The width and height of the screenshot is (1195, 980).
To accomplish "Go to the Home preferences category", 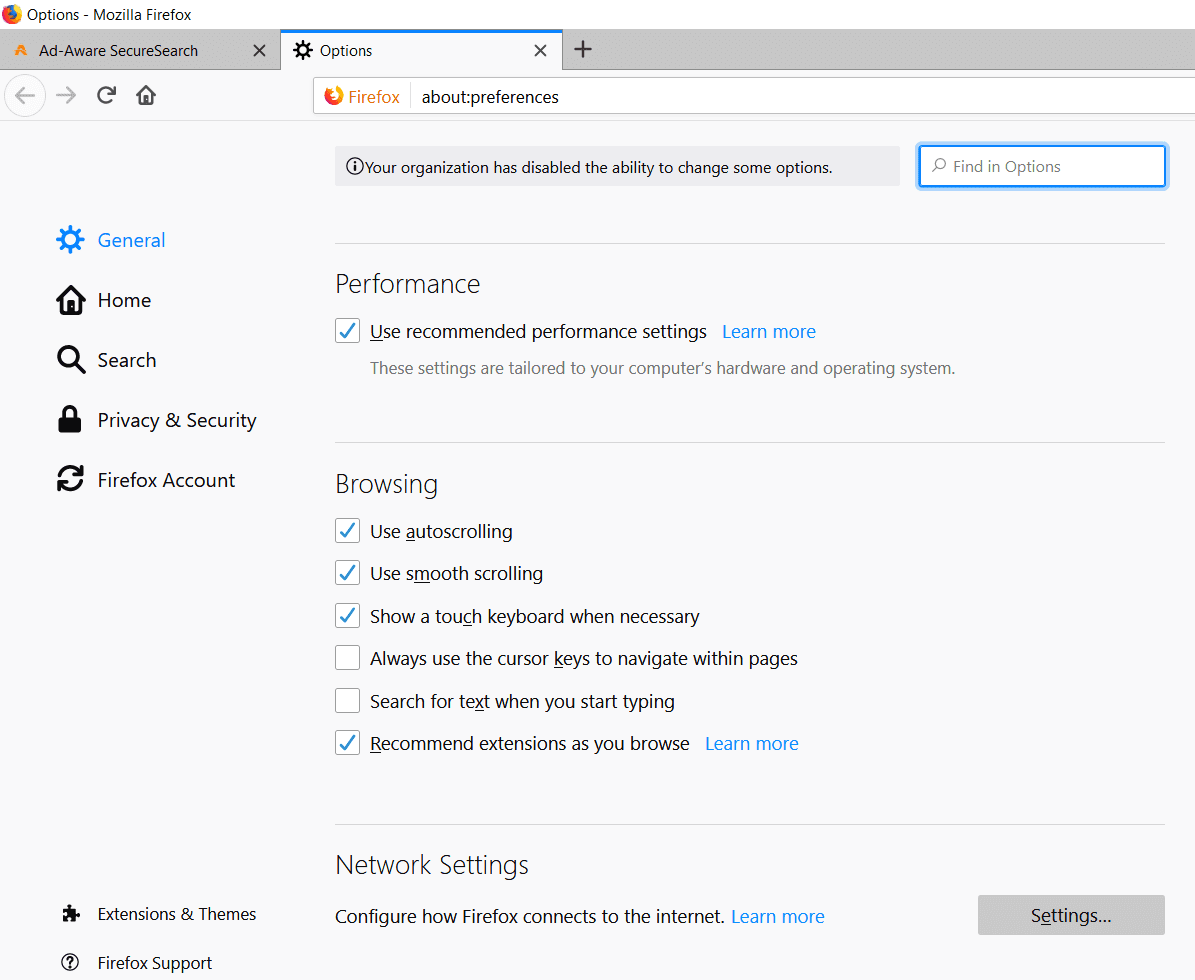I will 124,300.
